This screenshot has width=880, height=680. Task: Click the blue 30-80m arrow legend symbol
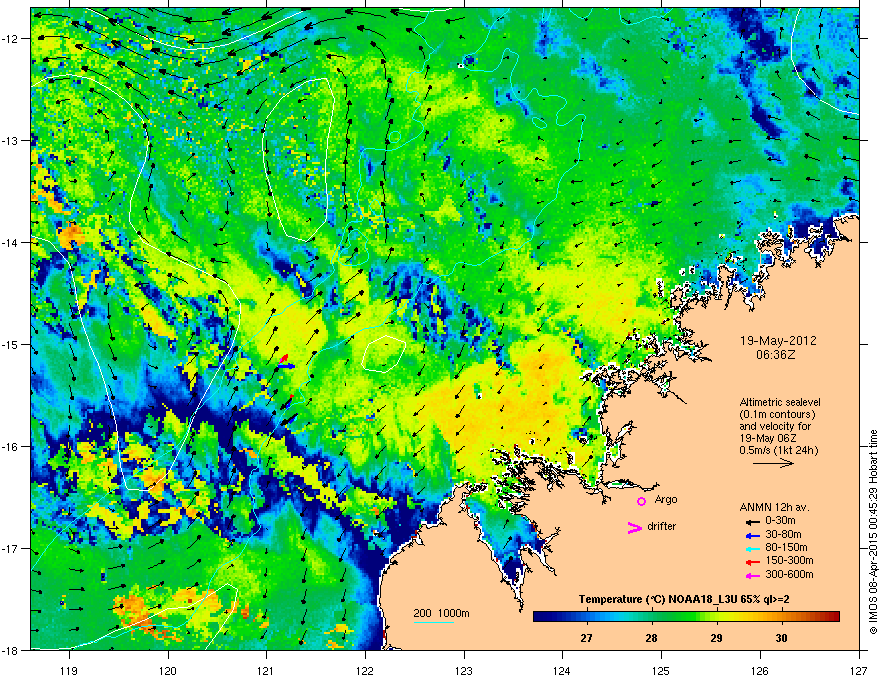753,535
